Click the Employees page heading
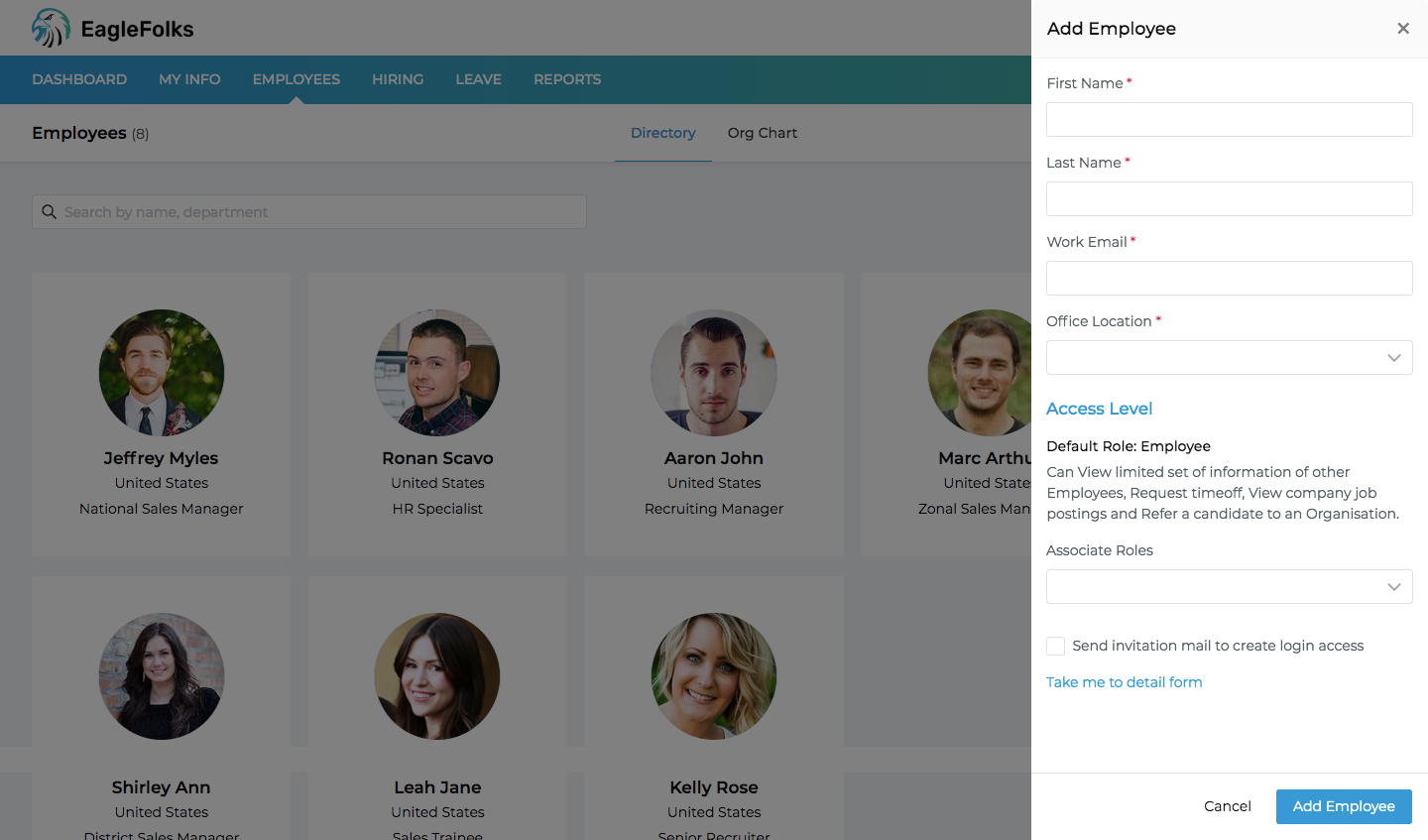Screen dimensions: 1428x840 79,133
